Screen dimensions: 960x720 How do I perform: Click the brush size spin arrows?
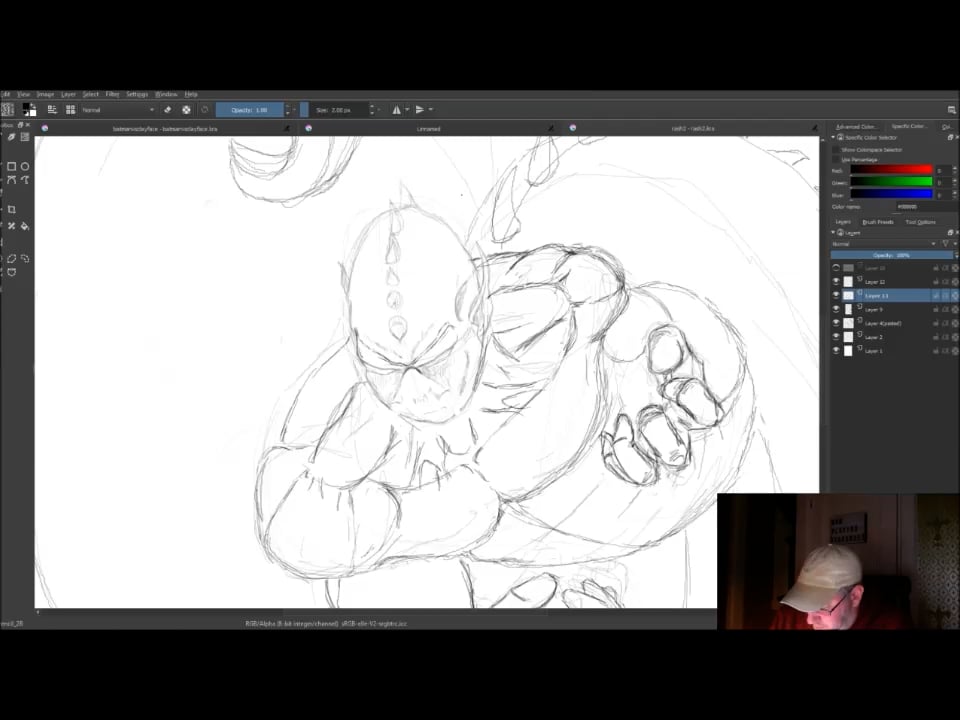click(372, 110)
